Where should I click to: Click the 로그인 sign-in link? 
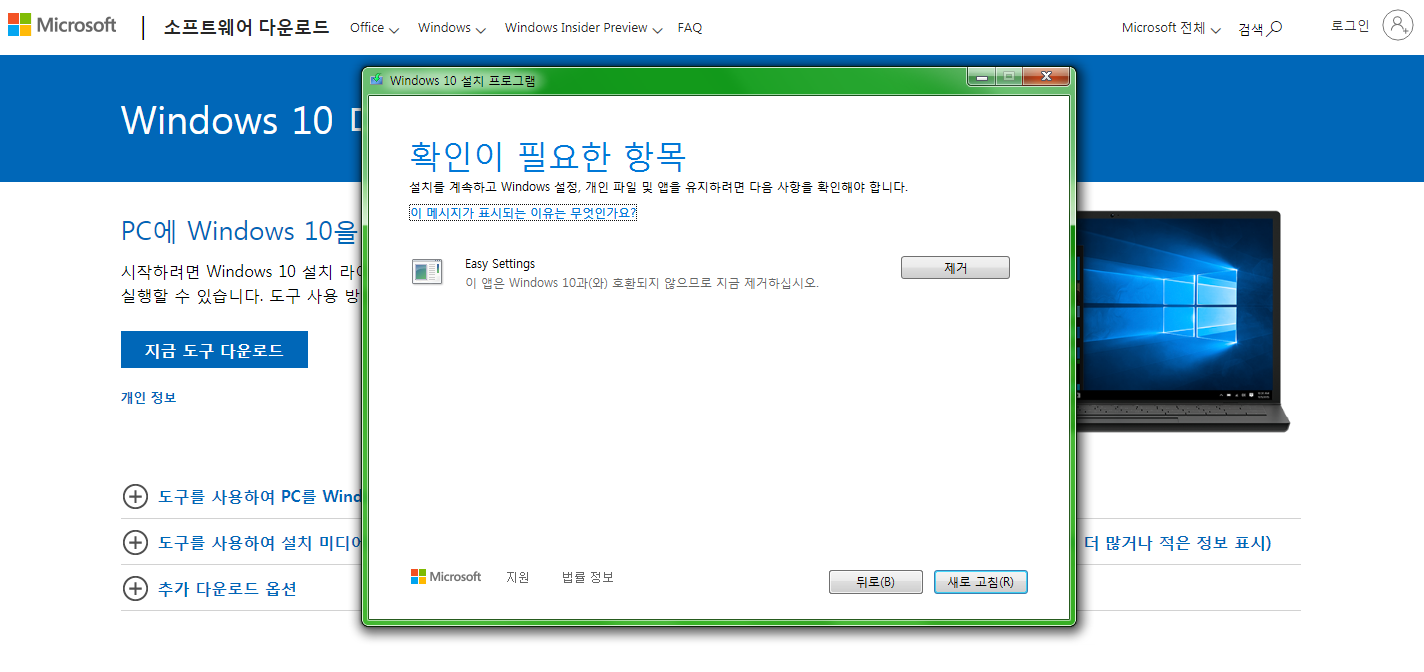(x=1350, y=26)
